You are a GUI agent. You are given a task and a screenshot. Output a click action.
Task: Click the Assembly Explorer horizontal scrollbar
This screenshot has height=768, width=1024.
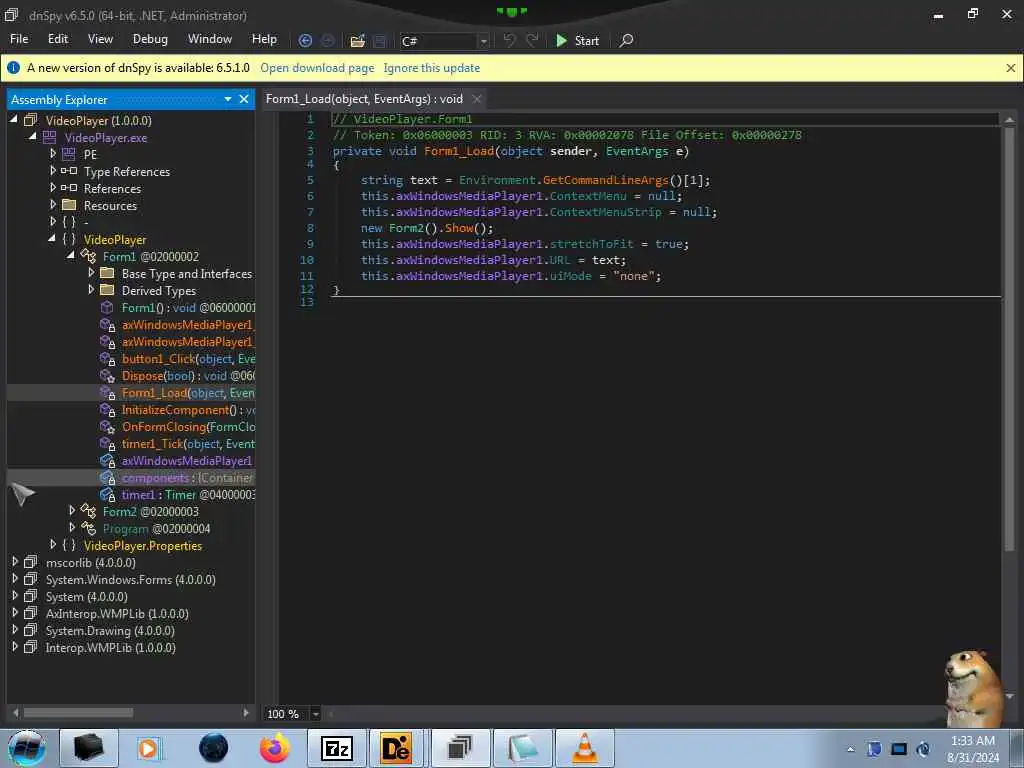tap(79, 712)
